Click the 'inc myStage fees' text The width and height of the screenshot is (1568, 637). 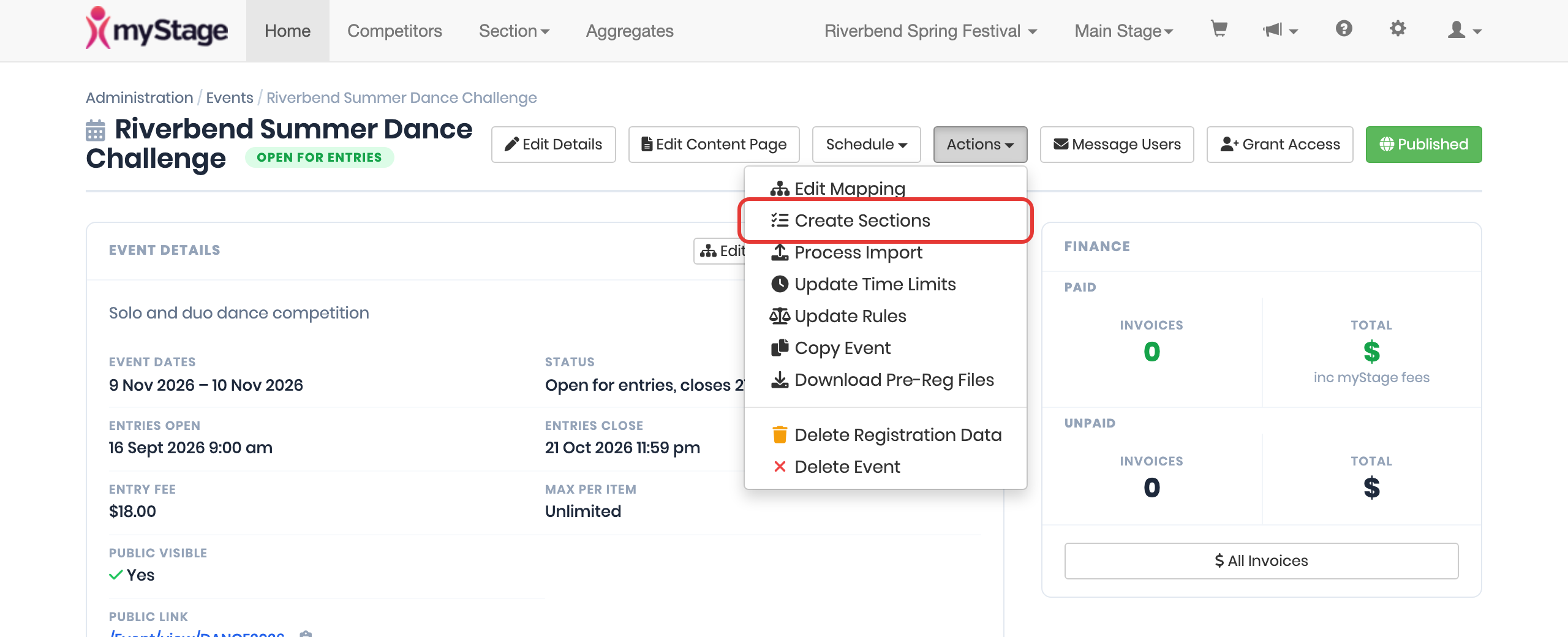(1371, 378)
